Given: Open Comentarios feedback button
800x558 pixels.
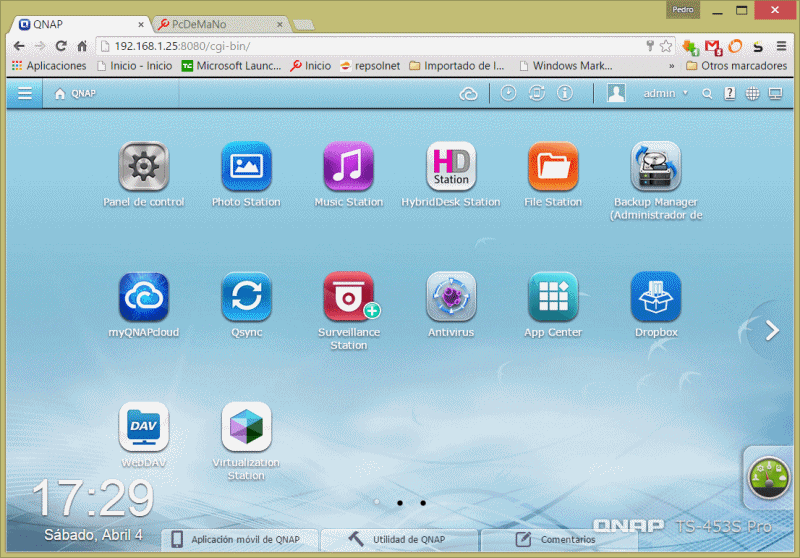Looking at the screenshot, I should coord(559,540).
